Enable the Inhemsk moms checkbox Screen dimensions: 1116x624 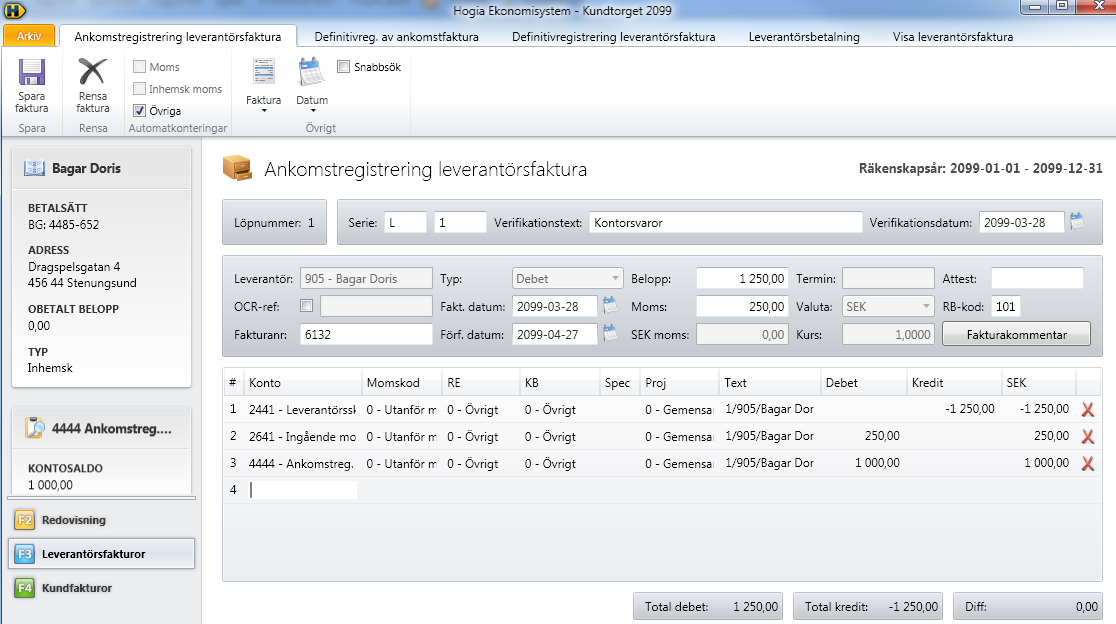[140, 89]
